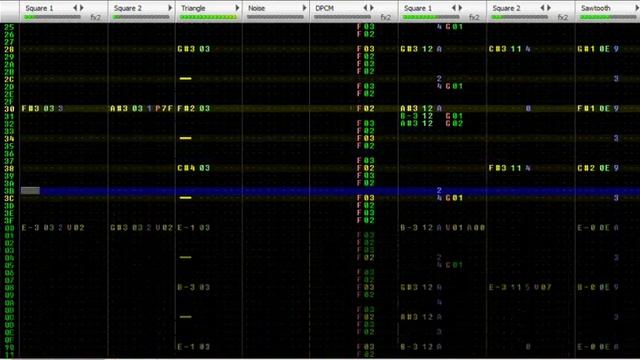This screenshot has height=360, width=640.
Task: Mute the Square 2 channel next to Triangle
Action: click(x=128, y=8)
